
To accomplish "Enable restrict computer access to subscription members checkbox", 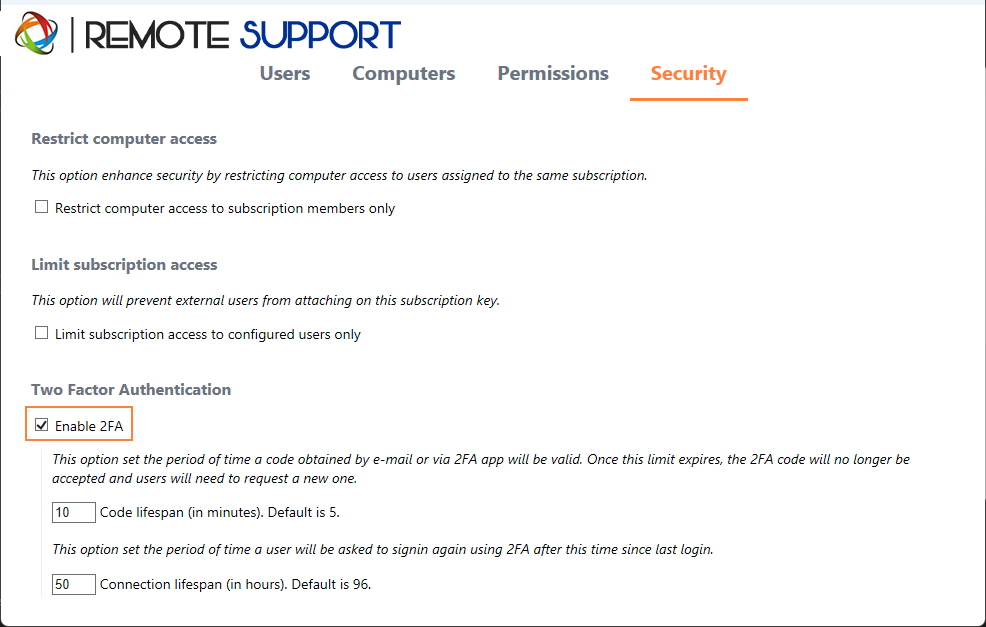I will (42, 207).
